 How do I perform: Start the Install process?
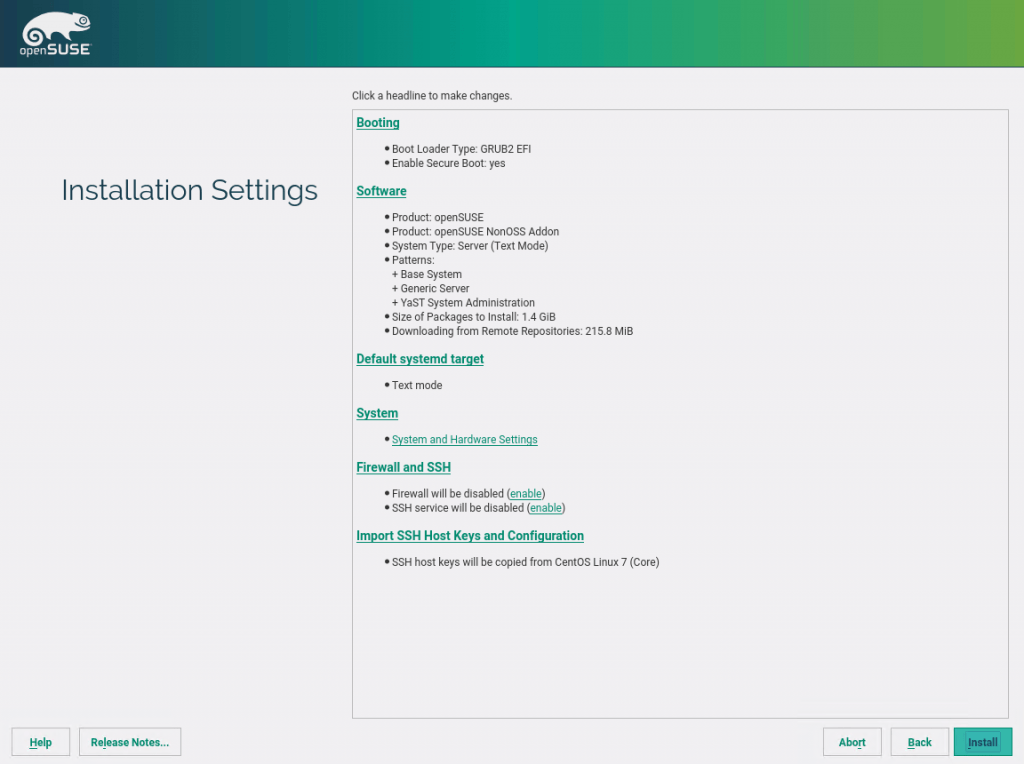point(982,742)
